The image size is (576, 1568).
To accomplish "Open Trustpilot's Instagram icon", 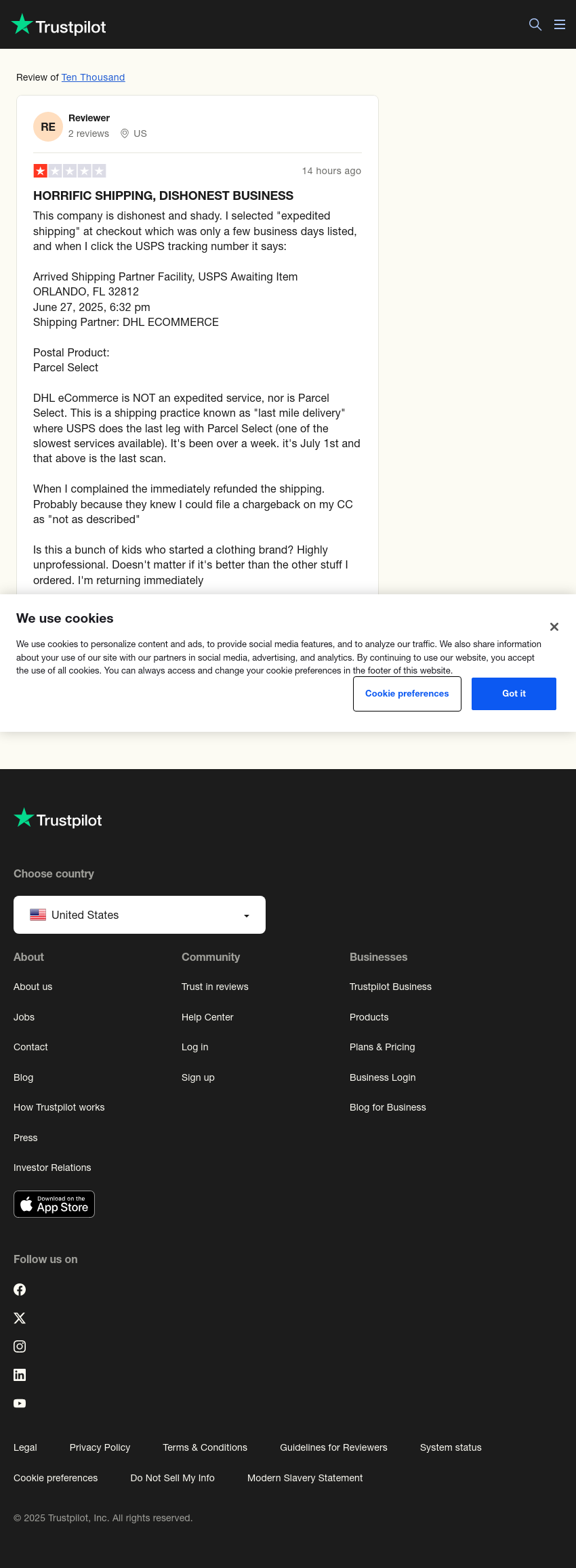I will click(x=20, y=1346).
